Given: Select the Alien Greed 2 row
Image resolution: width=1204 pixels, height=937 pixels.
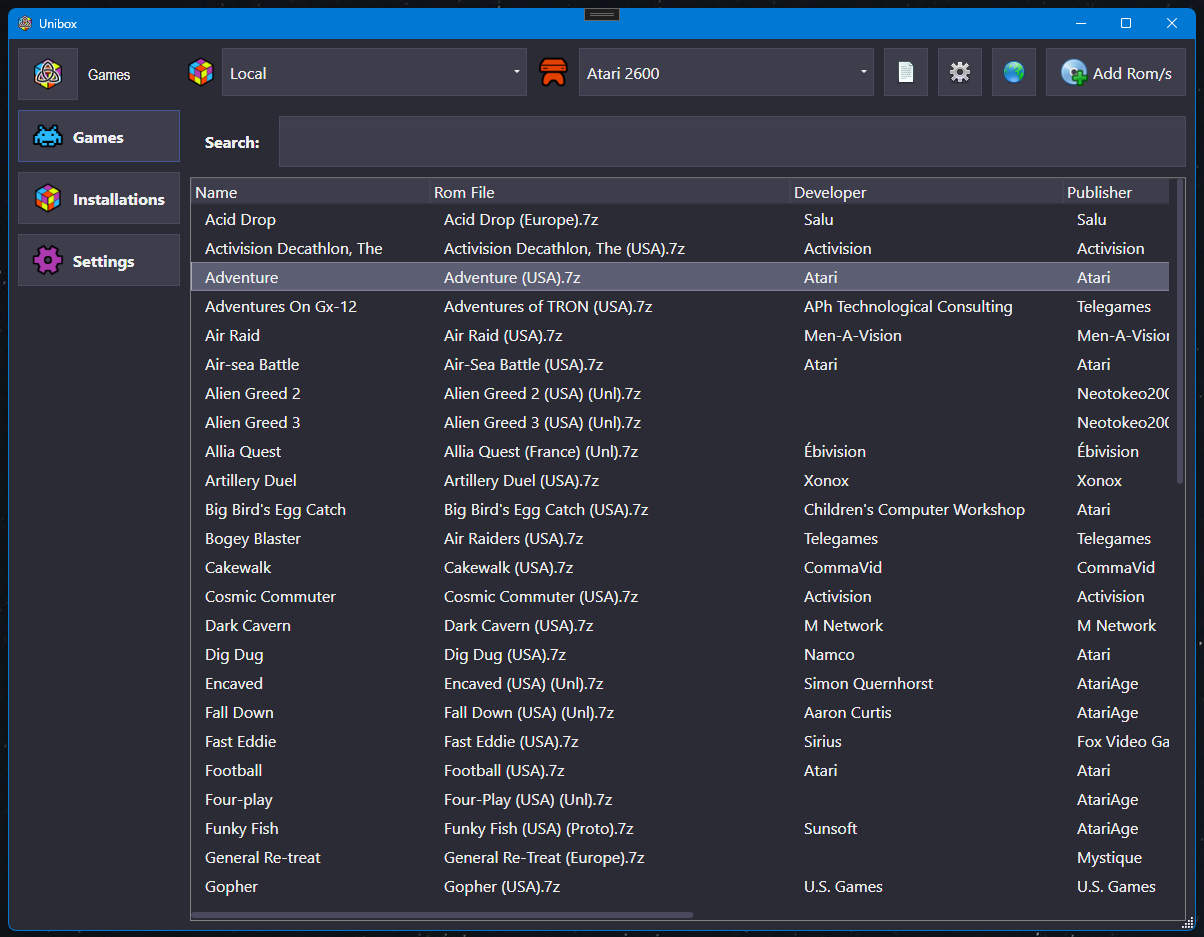Looking at the screenshot, I should (x=679, y=393).
